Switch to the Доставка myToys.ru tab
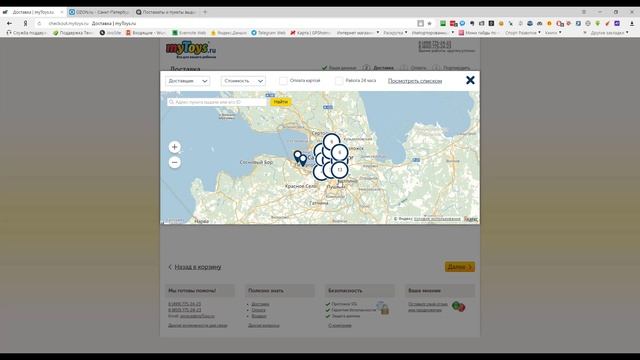Viewport: 640px width, 360px height. pos(33,12)
